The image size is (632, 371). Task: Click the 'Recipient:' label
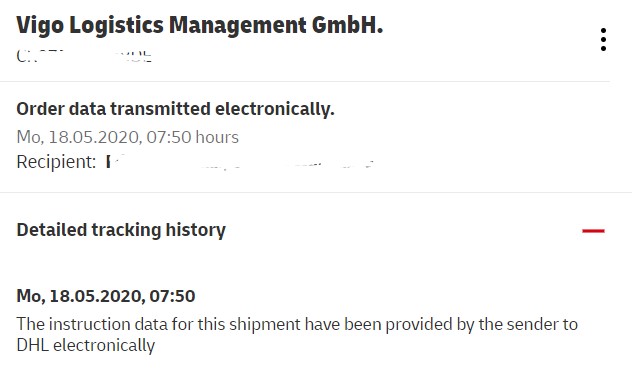[x=56, y=162]
